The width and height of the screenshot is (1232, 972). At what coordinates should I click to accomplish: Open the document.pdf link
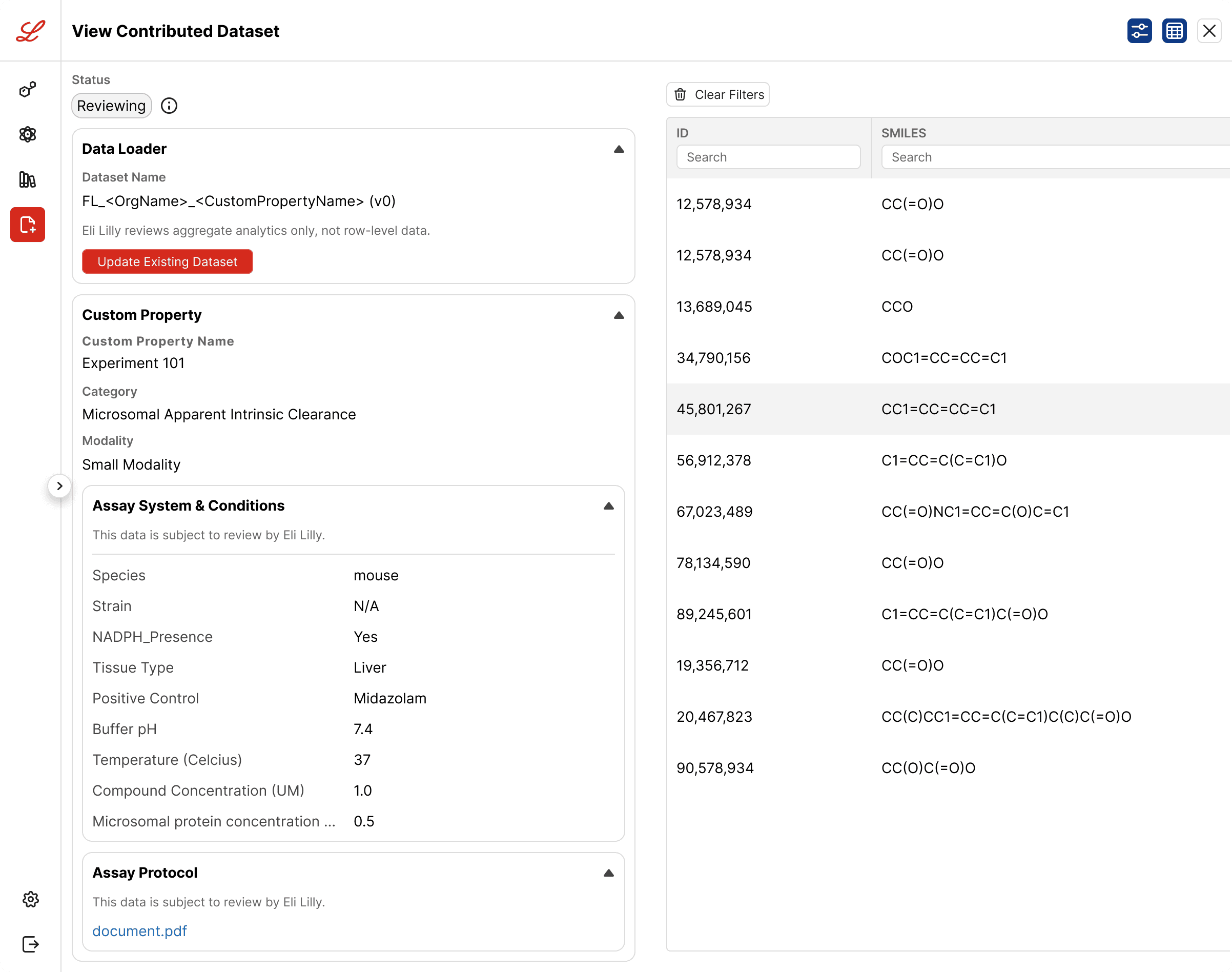pos(139,931)
